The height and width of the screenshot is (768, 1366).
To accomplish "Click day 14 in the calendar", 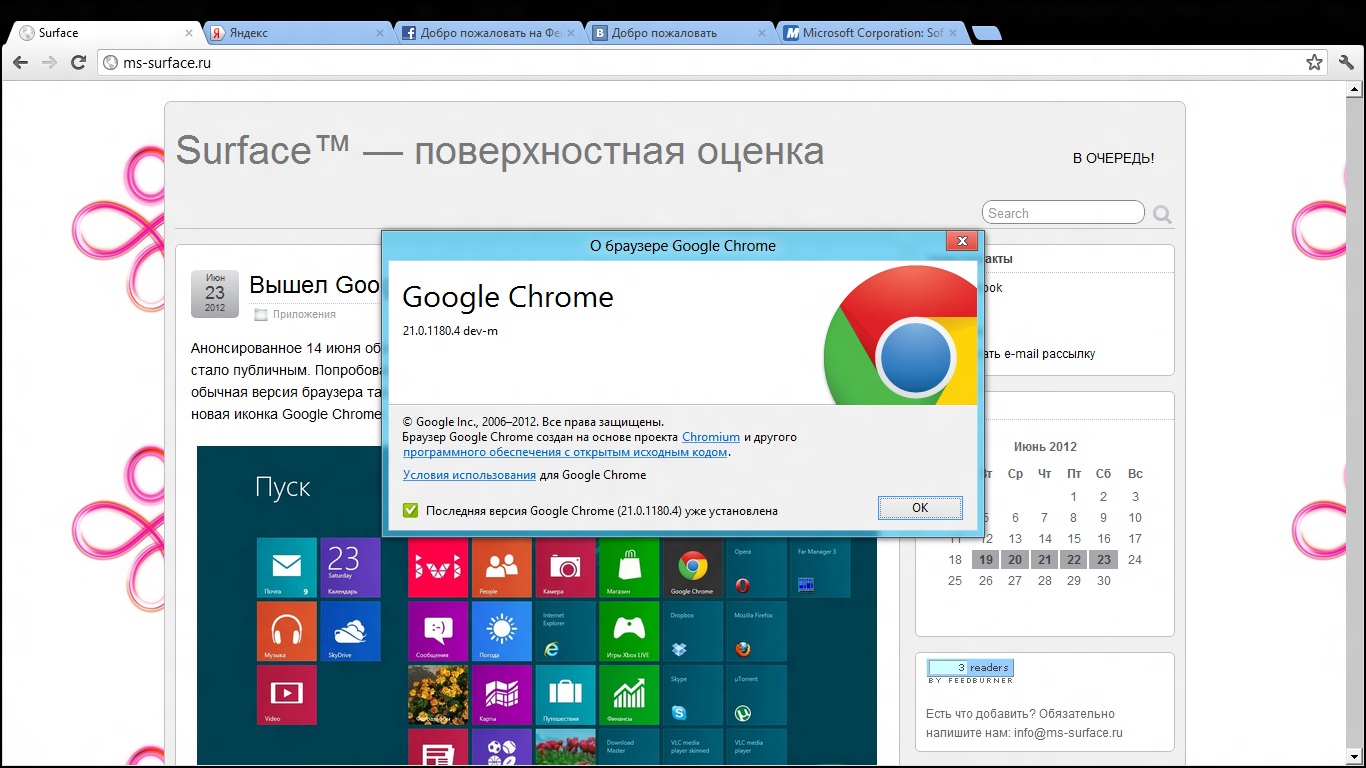I will [x=1045, y=539].
